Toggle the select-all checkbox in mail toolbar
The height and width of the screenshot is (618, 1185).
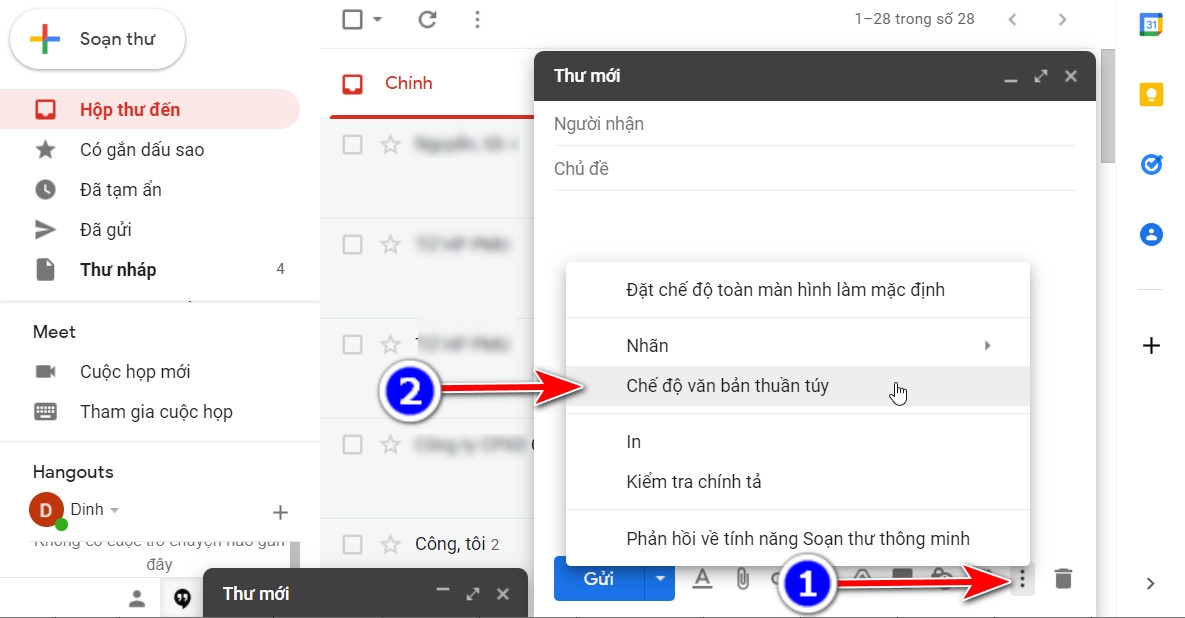pyautogui.click(x=352, y=19)
